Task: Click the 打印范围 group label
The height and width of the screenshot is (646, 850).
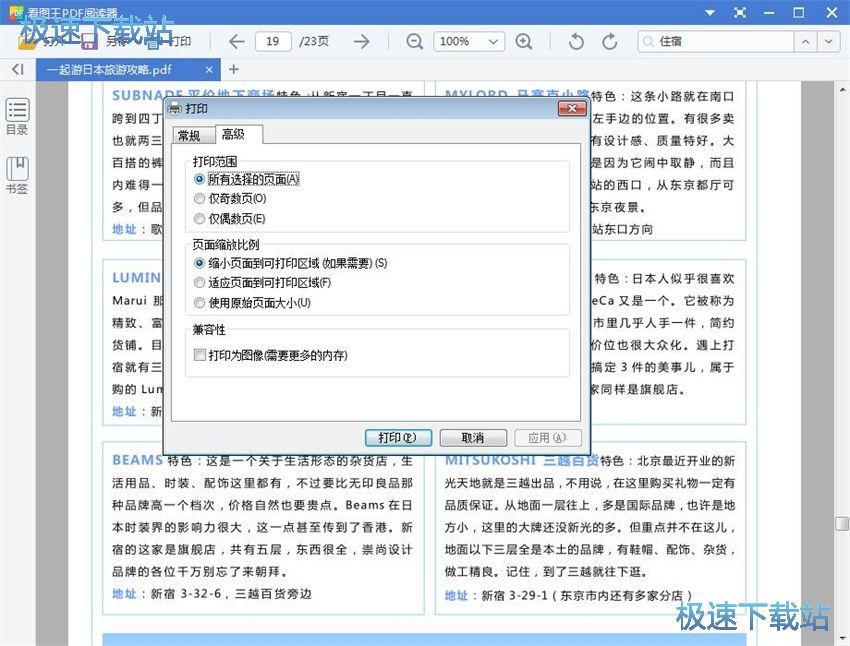Action: pyautogui.click(x=215, y=162)
